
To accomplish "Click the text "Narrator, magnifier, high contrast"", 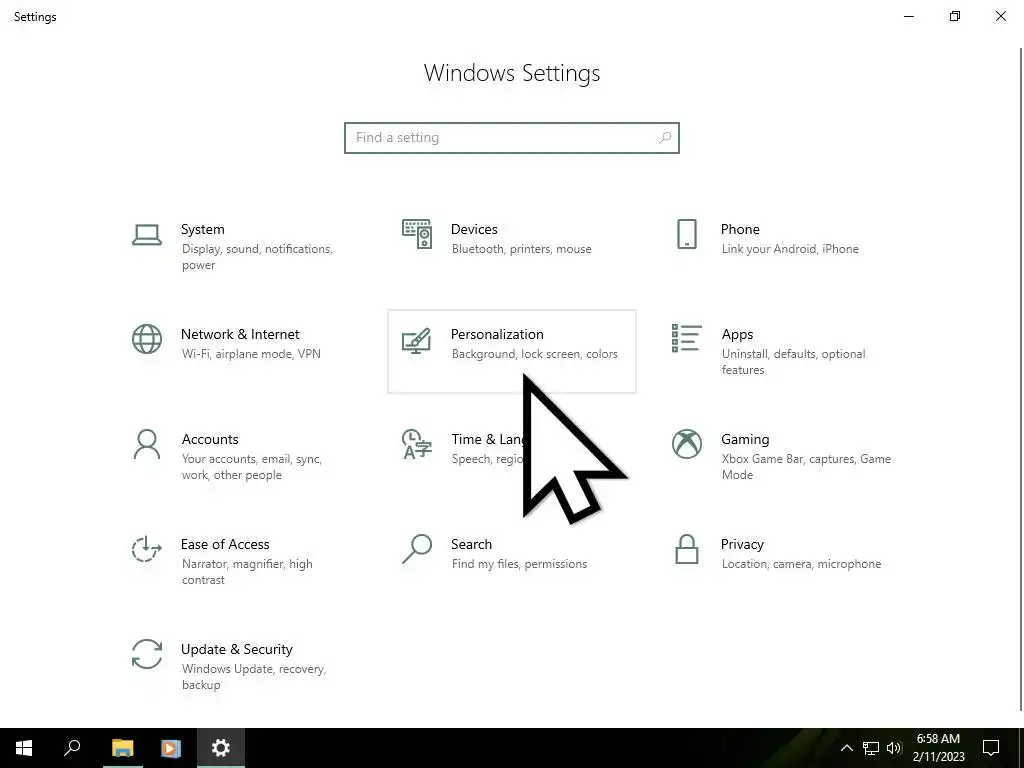I will tap(247, 571).
